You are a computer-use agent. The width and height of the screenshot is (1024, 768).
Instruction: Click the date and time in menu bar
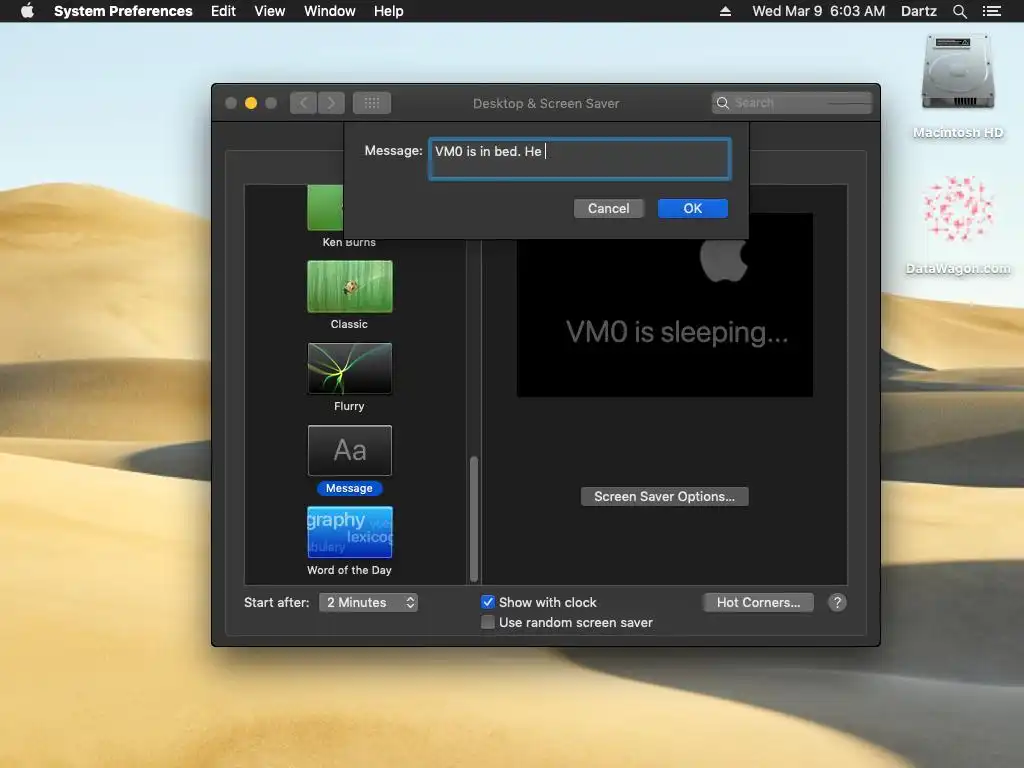point(818,11)
